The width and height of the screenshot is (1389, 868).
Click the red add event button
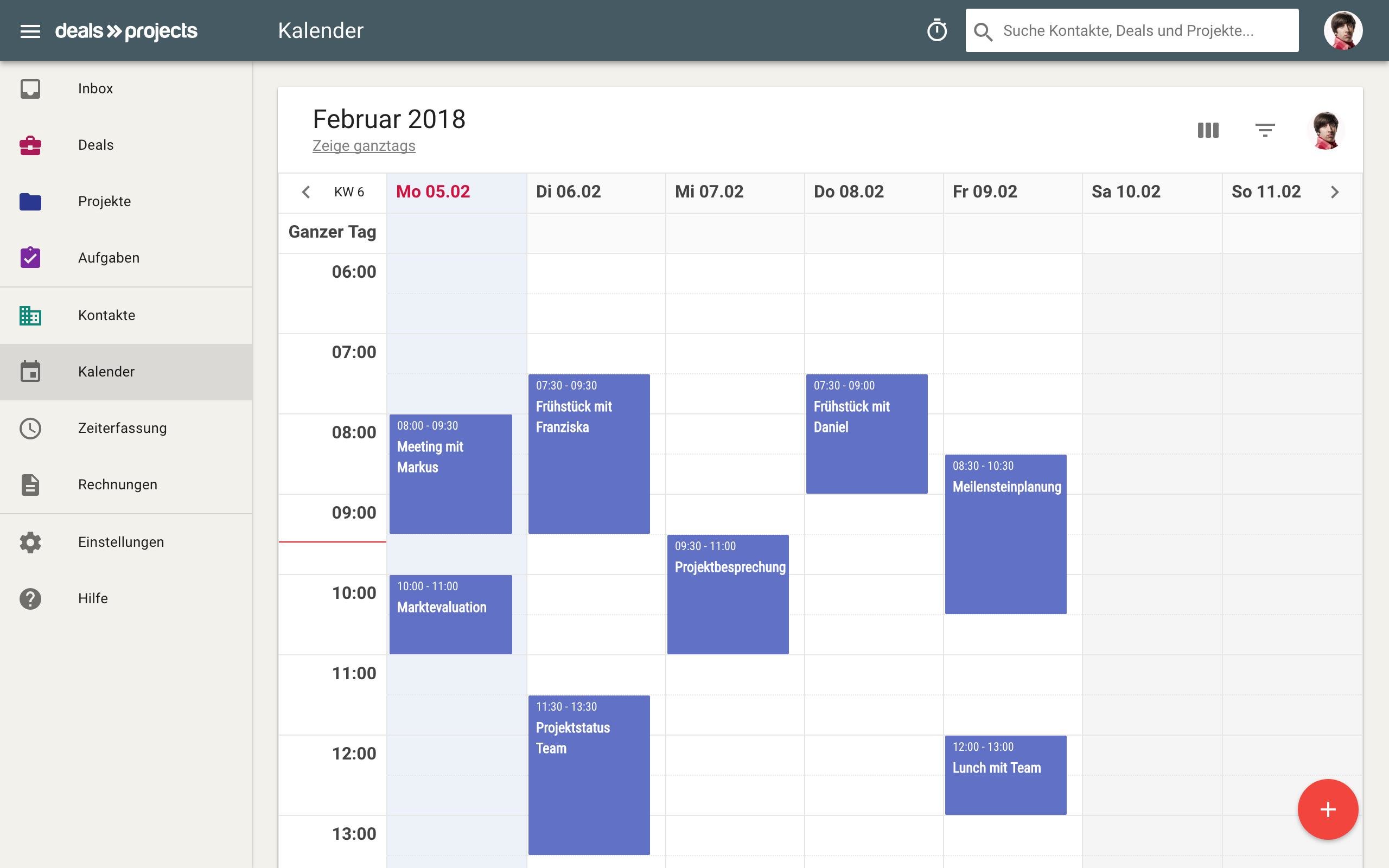(x=1328, y=809)
